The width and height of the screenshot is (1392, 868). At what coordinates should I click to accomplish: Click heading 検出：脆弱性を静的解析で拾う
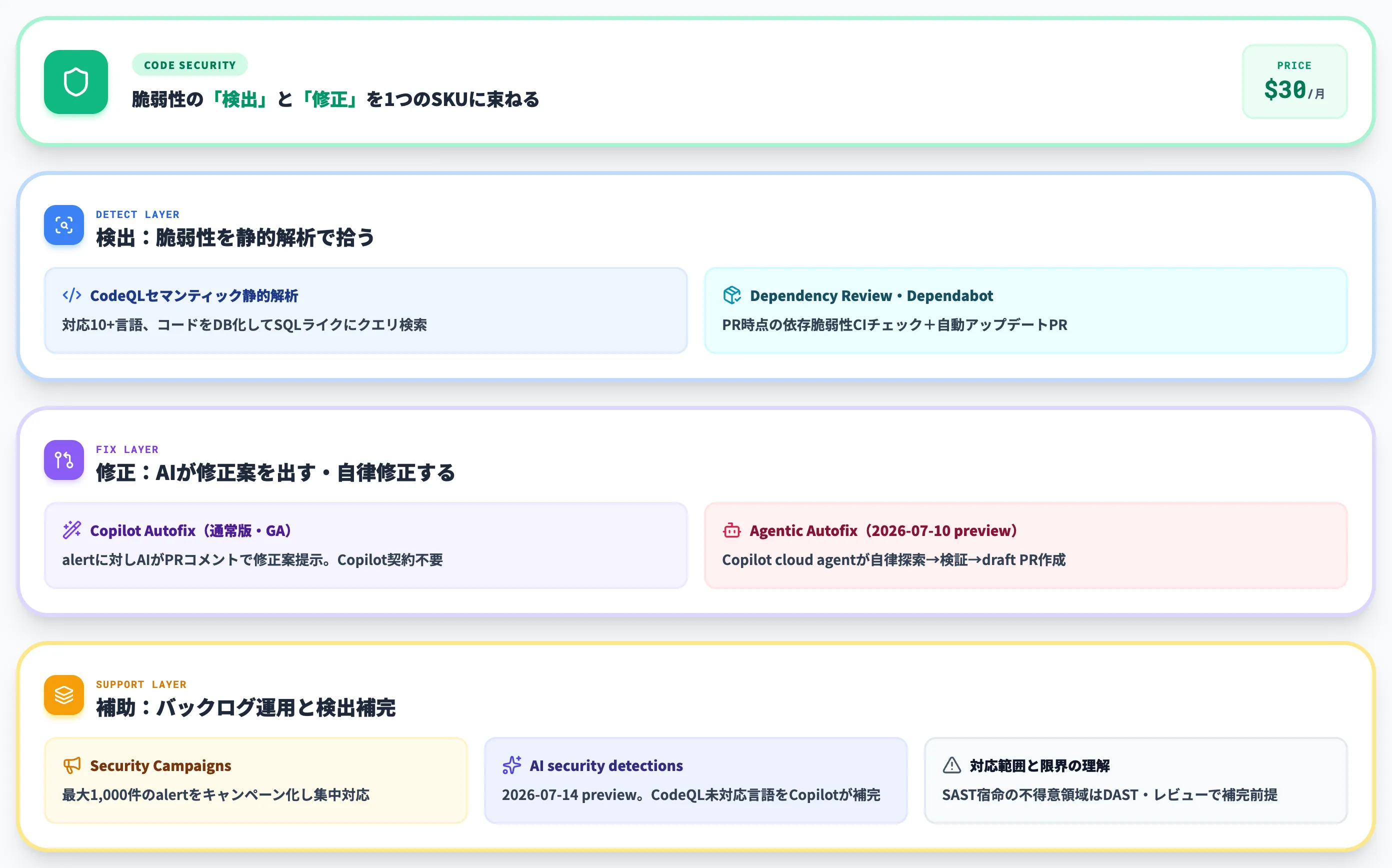[235, 237]
